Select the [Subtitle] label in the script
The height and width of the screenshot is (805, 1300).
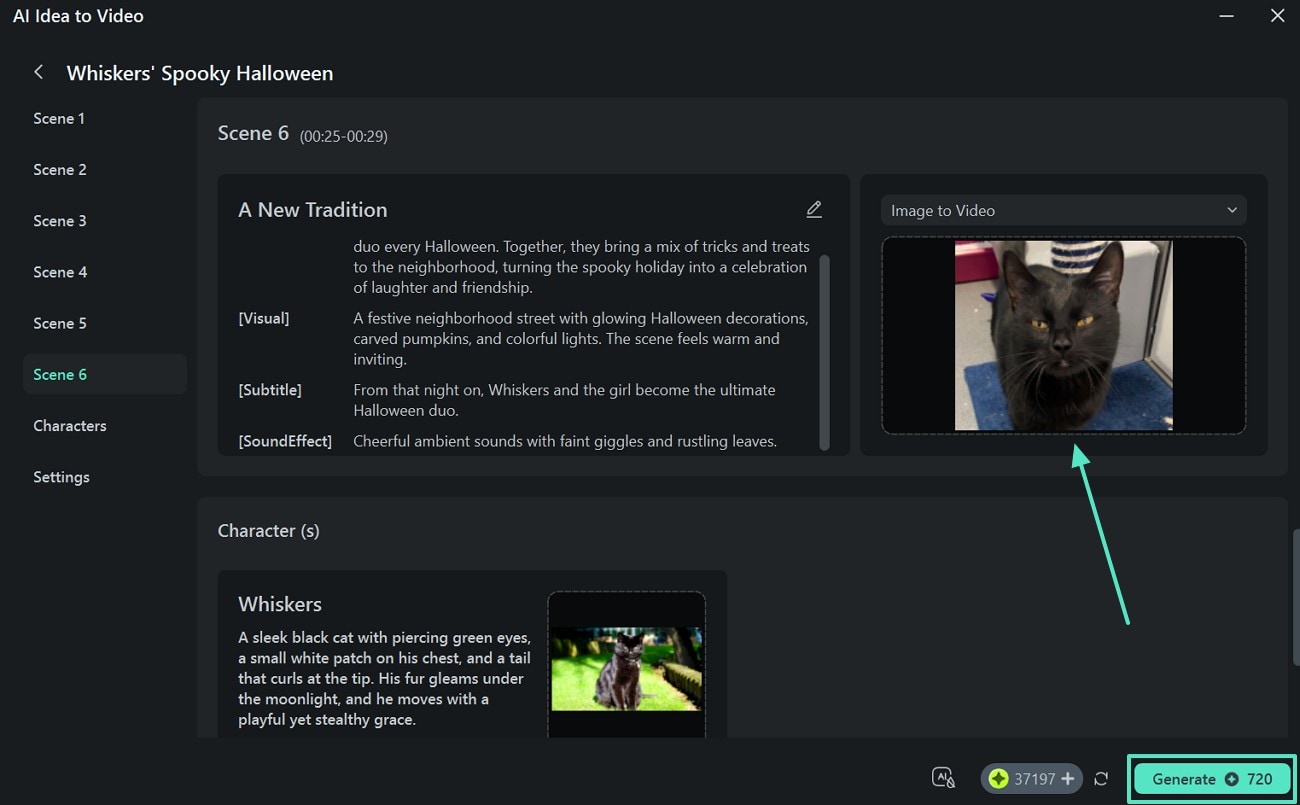tap(270, 390)
